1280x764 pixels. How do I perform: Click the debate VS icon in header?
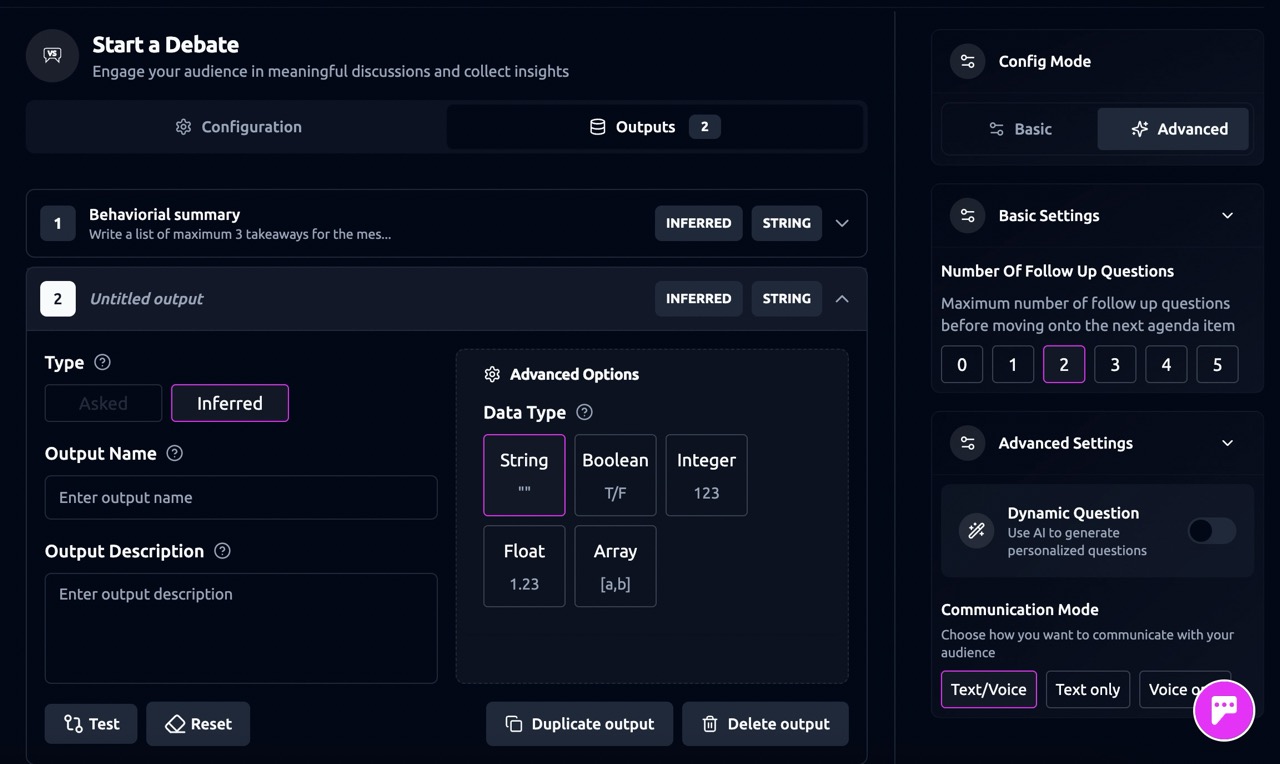click(x=52, y=56)
